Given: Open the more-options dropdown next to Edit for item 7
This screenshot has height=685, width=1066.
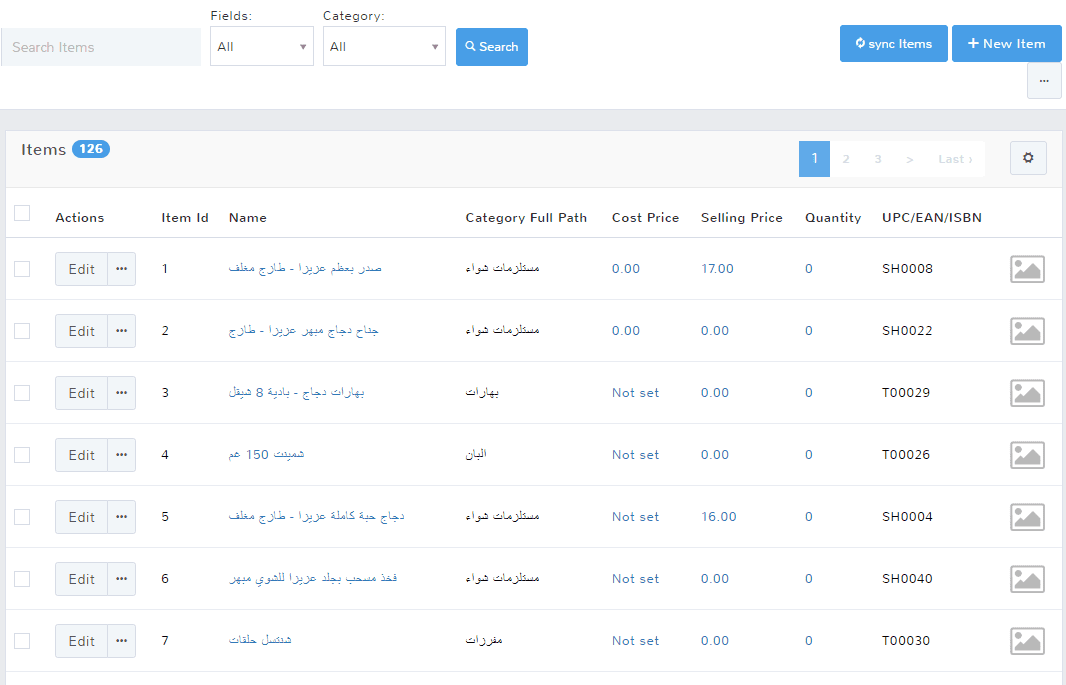Looking at the screenshot, I should [122, 641].
